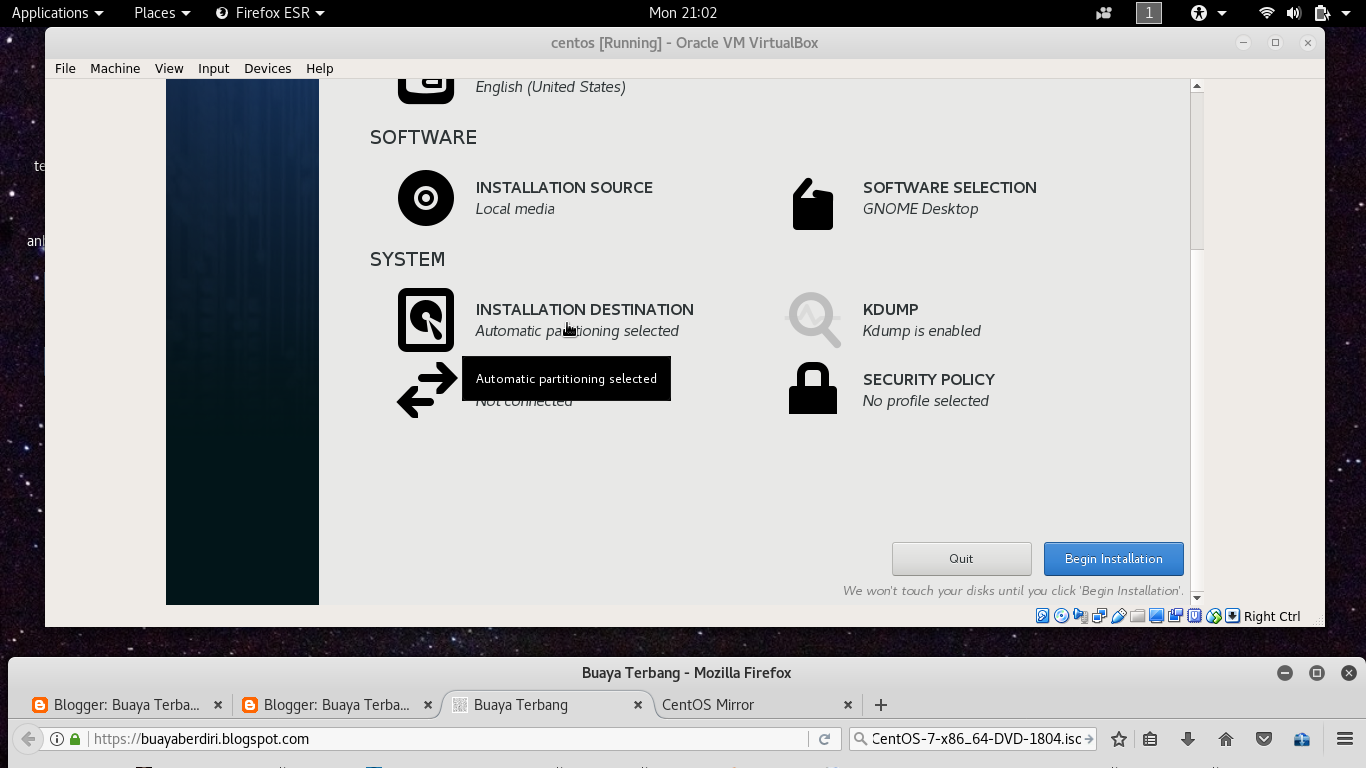The width and height of the screenshot is (1366, 768).
Task: Click the scrollbar down arrow in VirtualBox
Action: (x=1197, y=597)
